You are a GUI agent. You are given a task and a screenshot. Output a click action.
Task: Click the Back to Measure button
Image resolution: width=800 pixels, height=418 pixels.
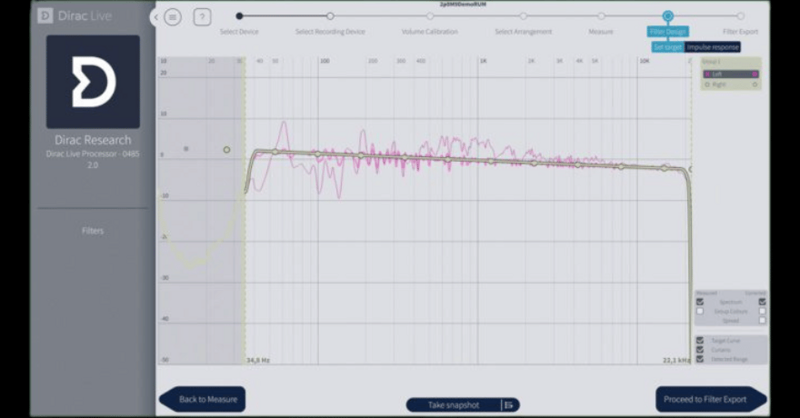[204, 400]
